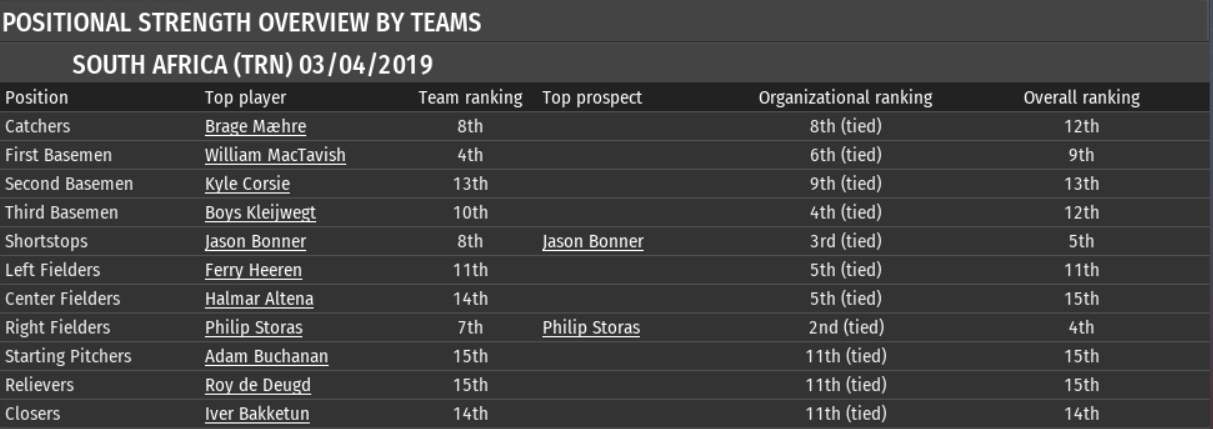This screenshot has height=429, width=1213.
Task: Click the South Africa (TRN) section heading
Action: point(252,66)
